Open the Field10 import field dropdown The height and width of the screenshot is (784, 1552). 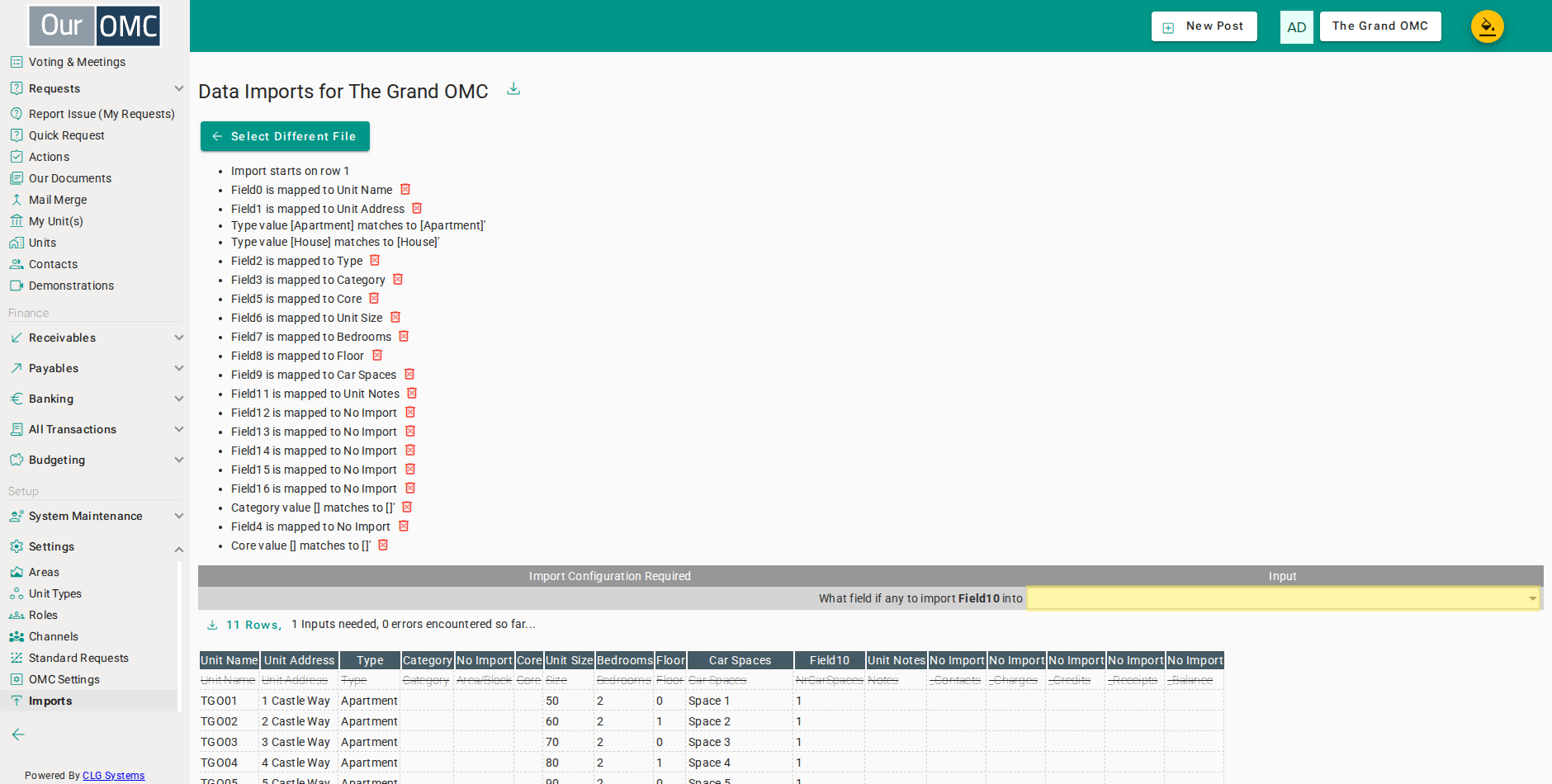click(1284, 598)
